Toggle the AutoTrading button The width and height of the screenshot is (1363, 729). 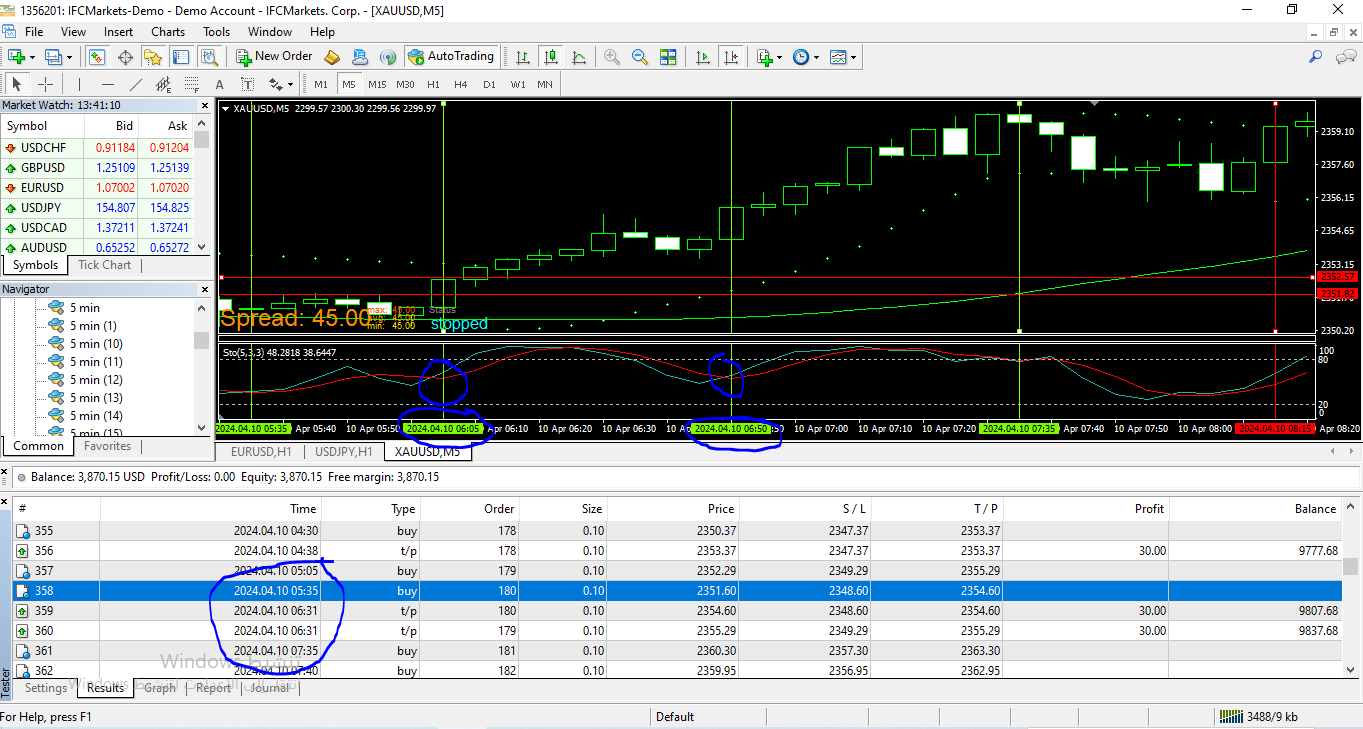tap(451, 57)
